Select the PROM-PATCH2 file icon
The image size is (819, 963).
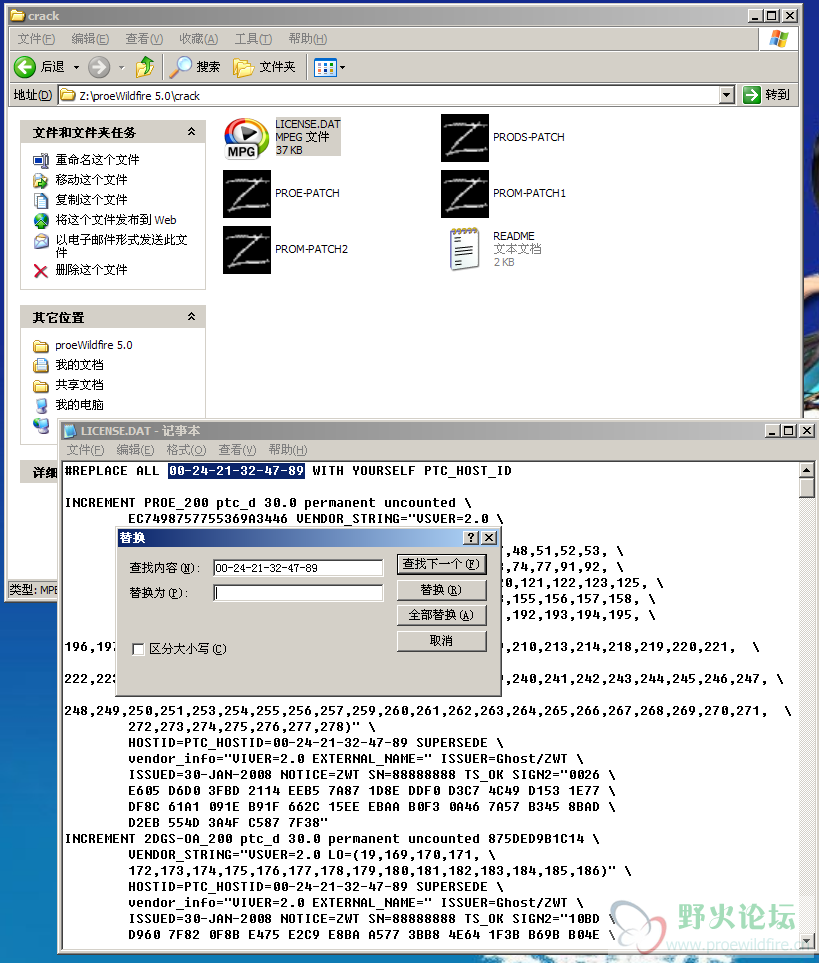click(x=247, y=250)
